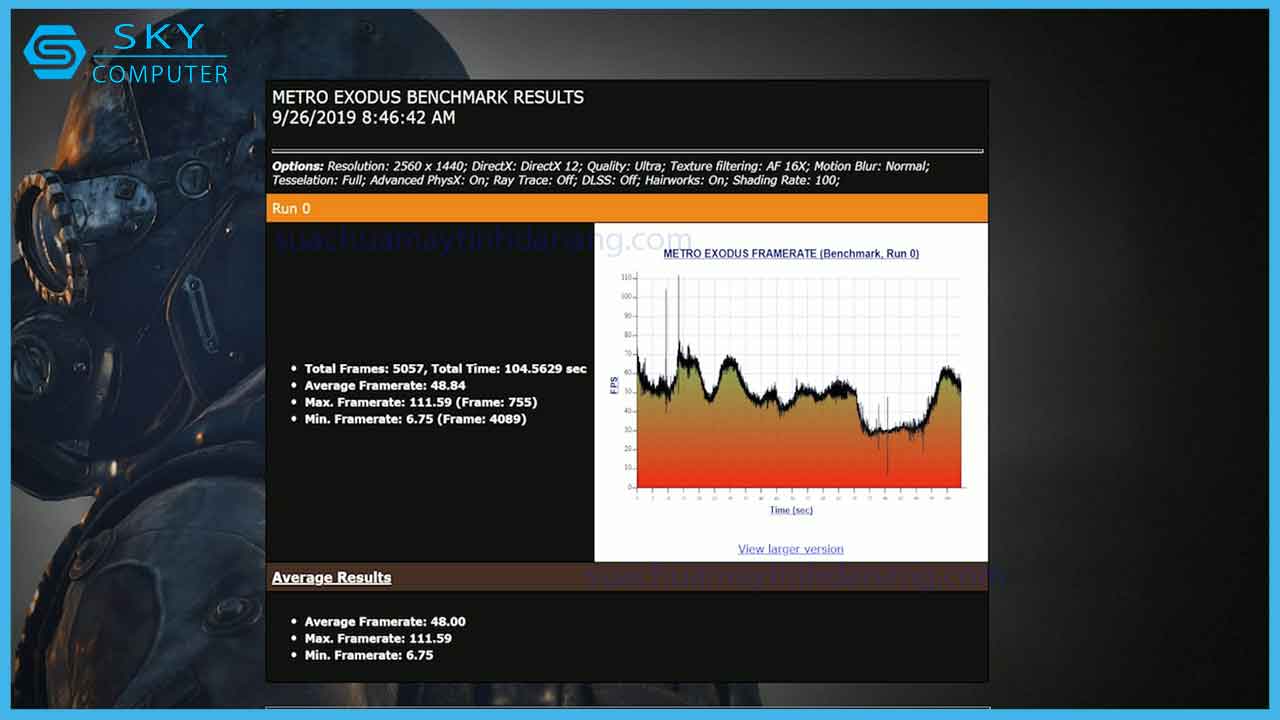
Task: Select the 'METRO EXODUS BENCHMARK RESULTS' heading
Action: tap(428, 97)
